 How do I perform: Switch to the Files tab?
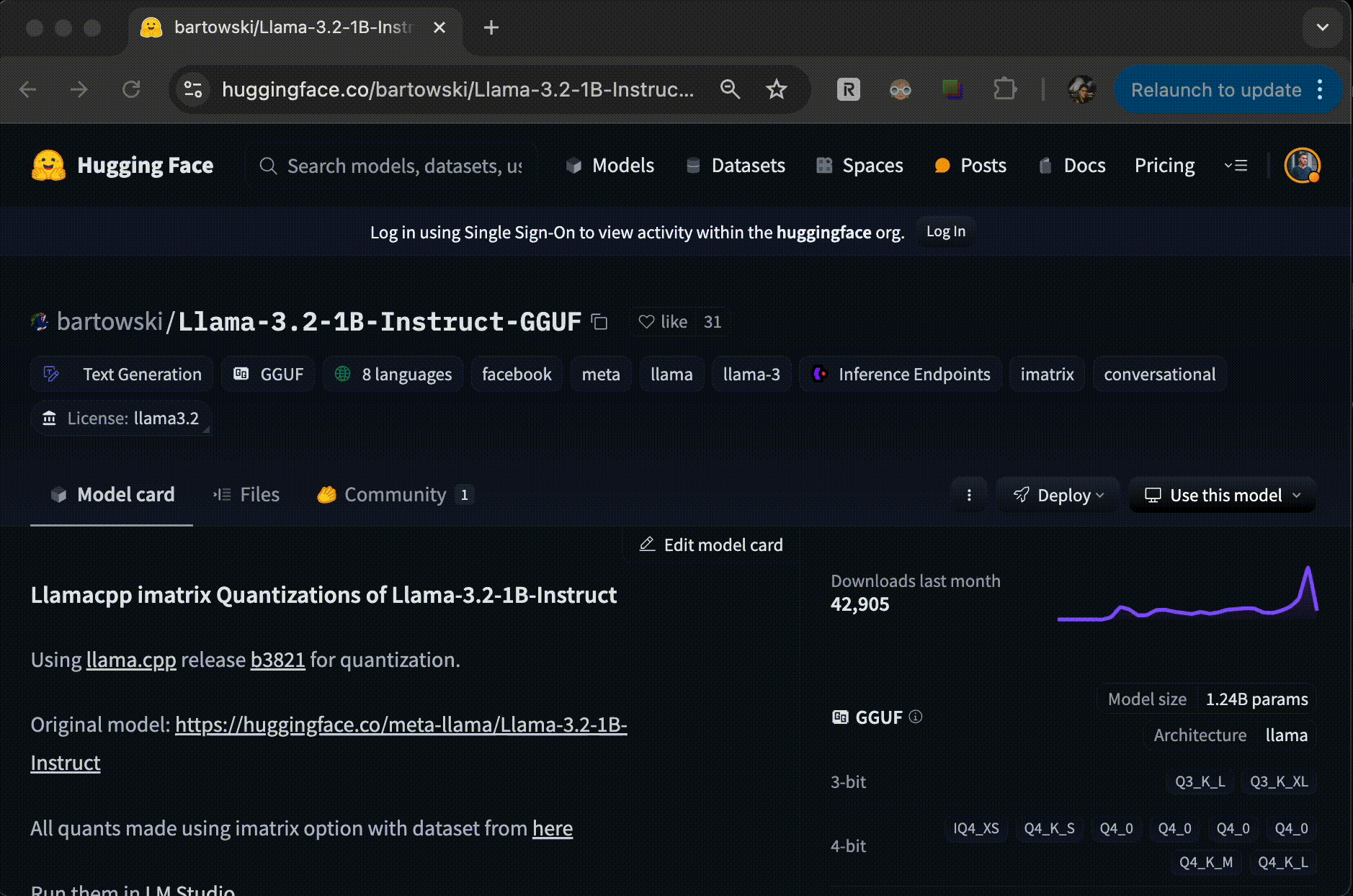[x=247, y=495]
